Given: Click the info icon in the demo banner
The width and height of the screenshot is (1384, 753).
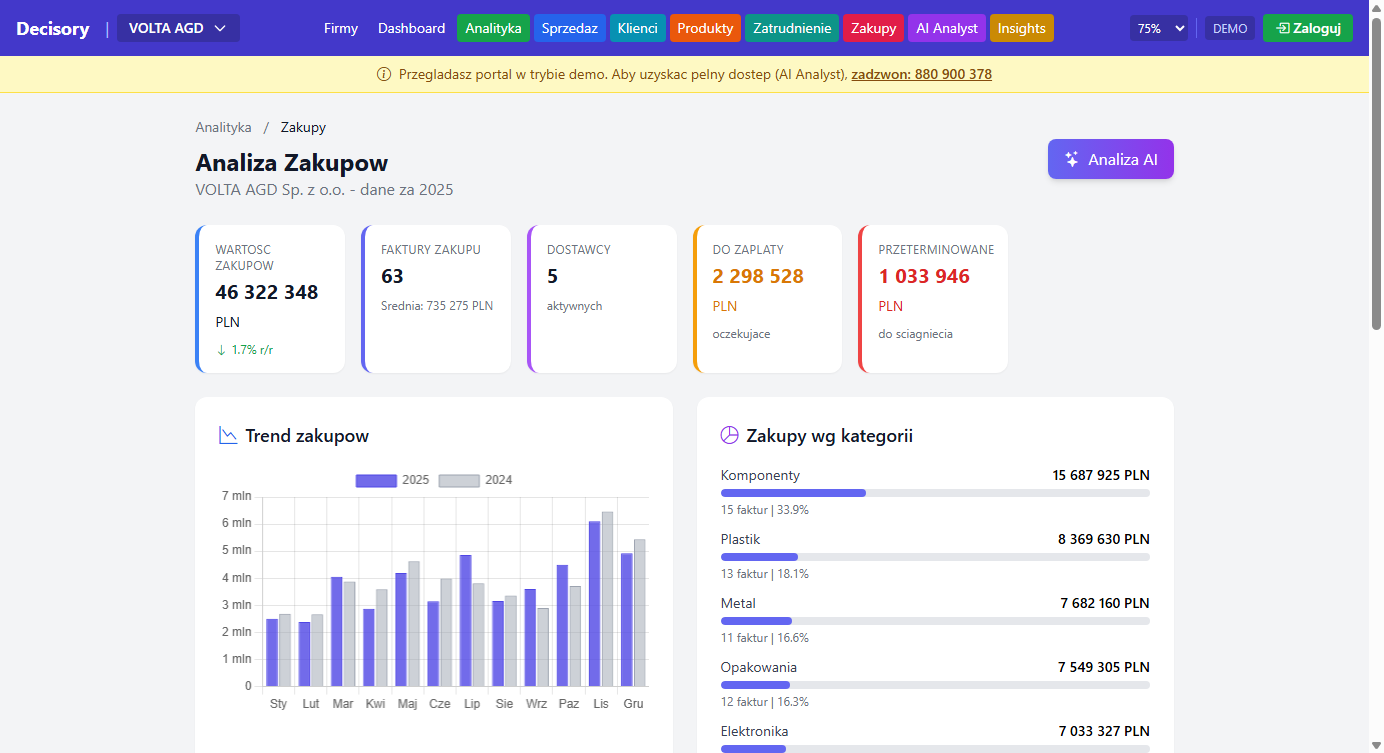Looking at the screenshot, I should click(384, 74).
